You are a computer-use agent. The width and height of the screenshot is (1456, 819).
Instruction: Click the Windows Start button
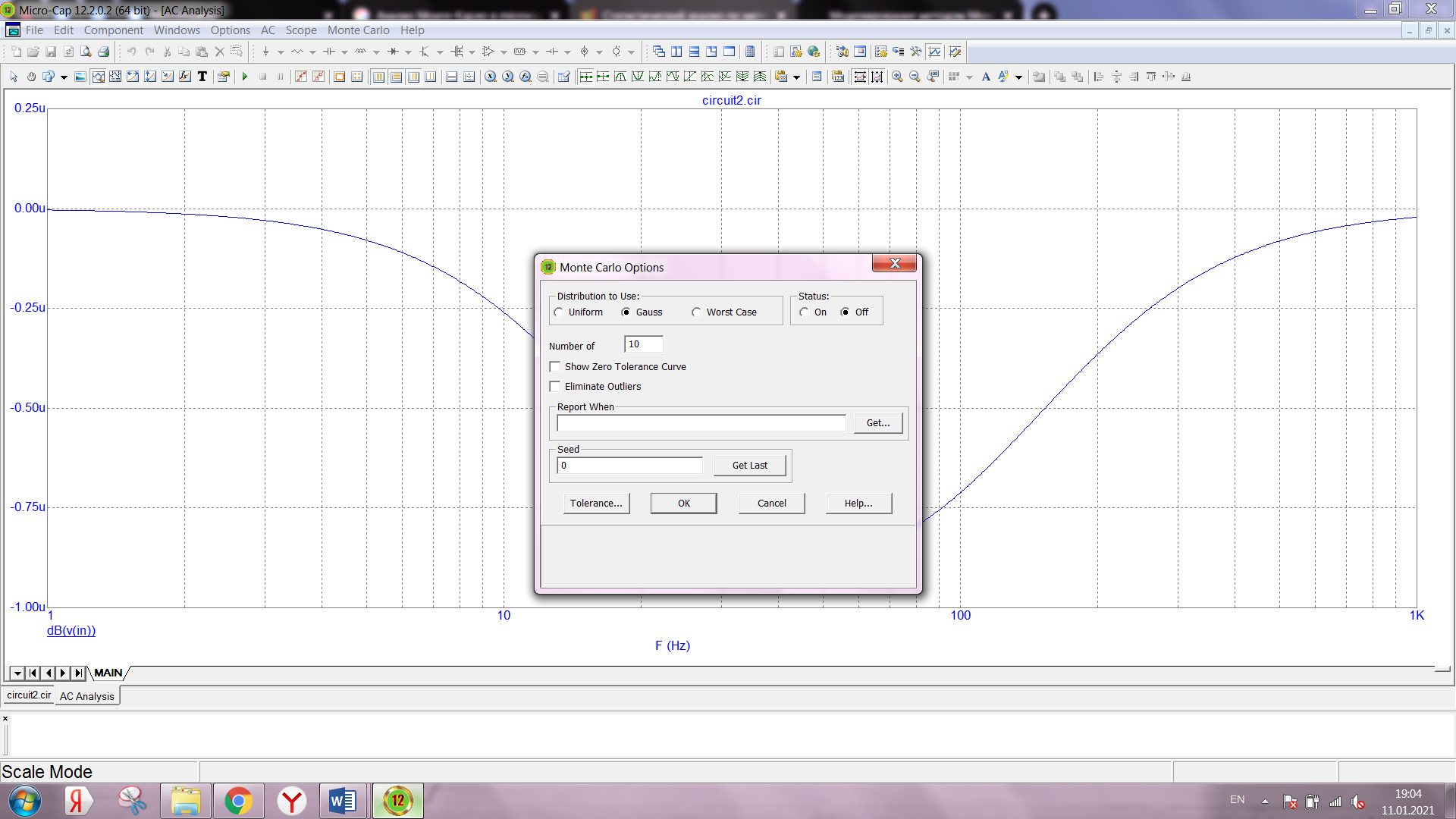click(x=24, y=801)
